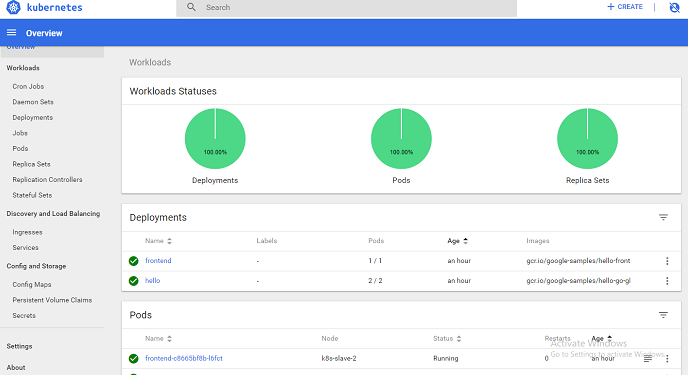Sort Pods table by Status

(447, 339)
